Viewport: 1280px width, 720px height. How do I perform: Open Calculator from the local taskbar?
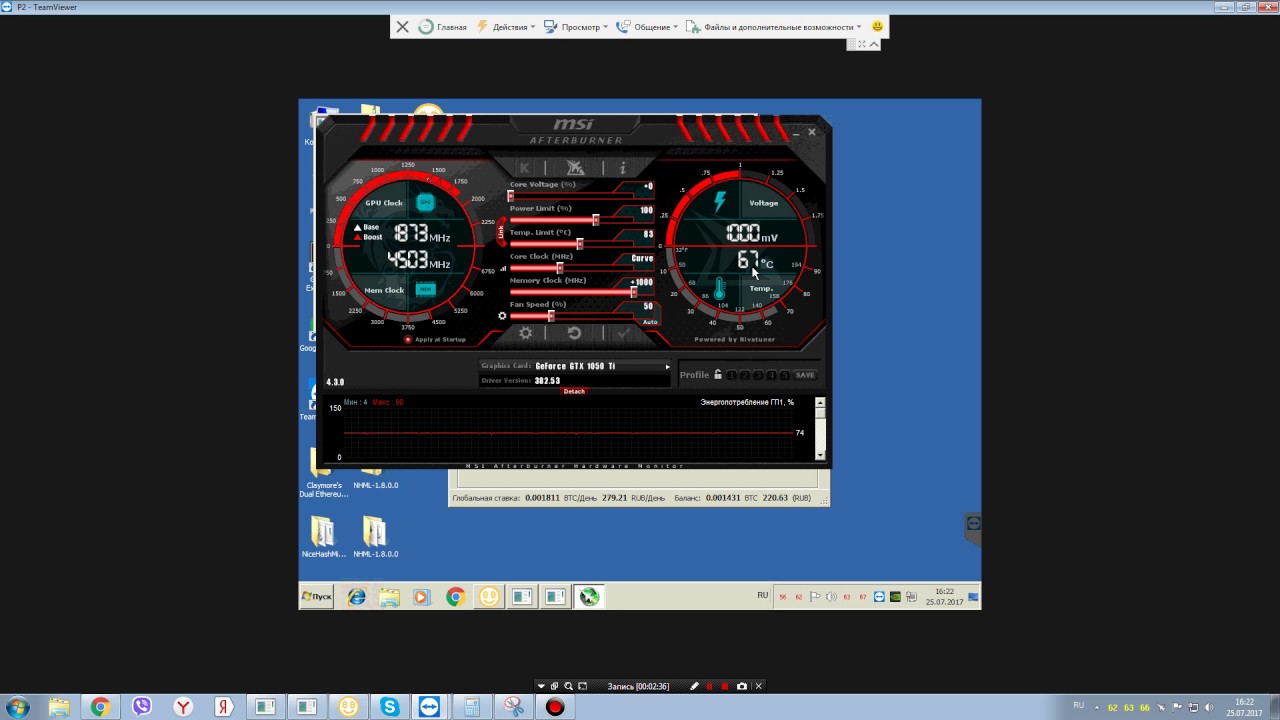coord(471,707)
